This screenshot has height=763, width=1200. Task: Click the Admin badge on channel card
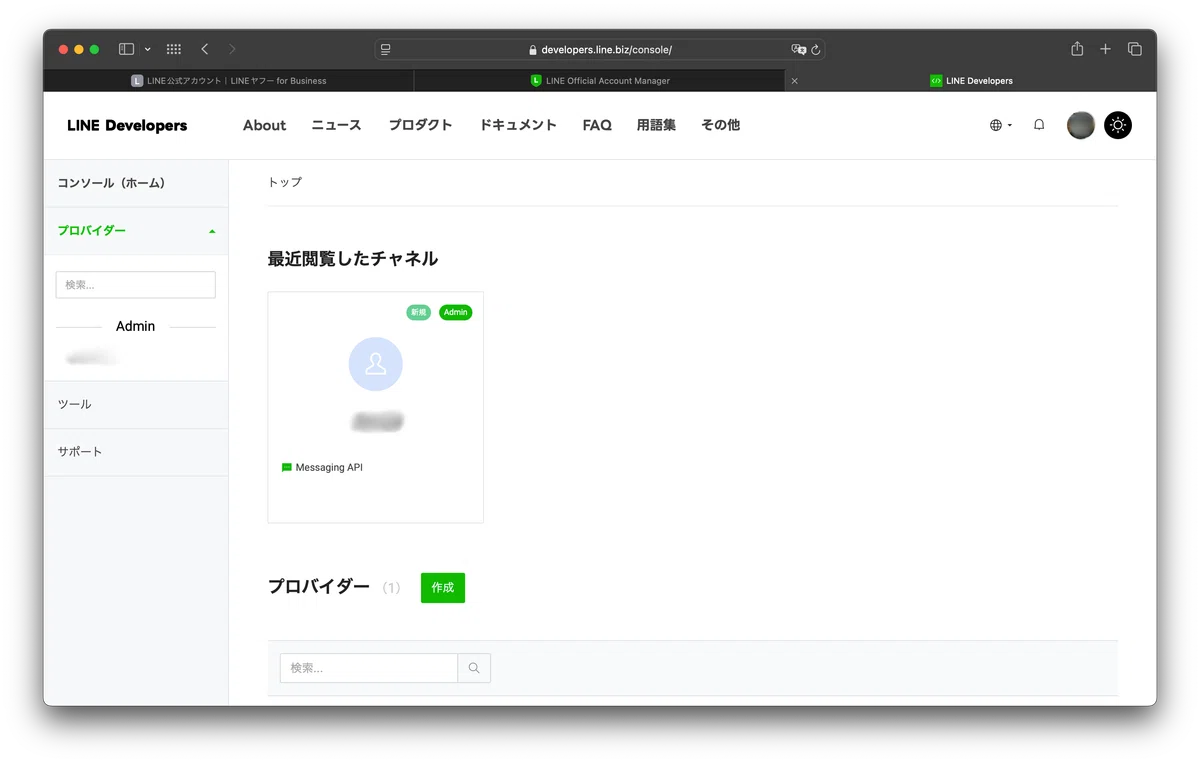click(455, 312)
